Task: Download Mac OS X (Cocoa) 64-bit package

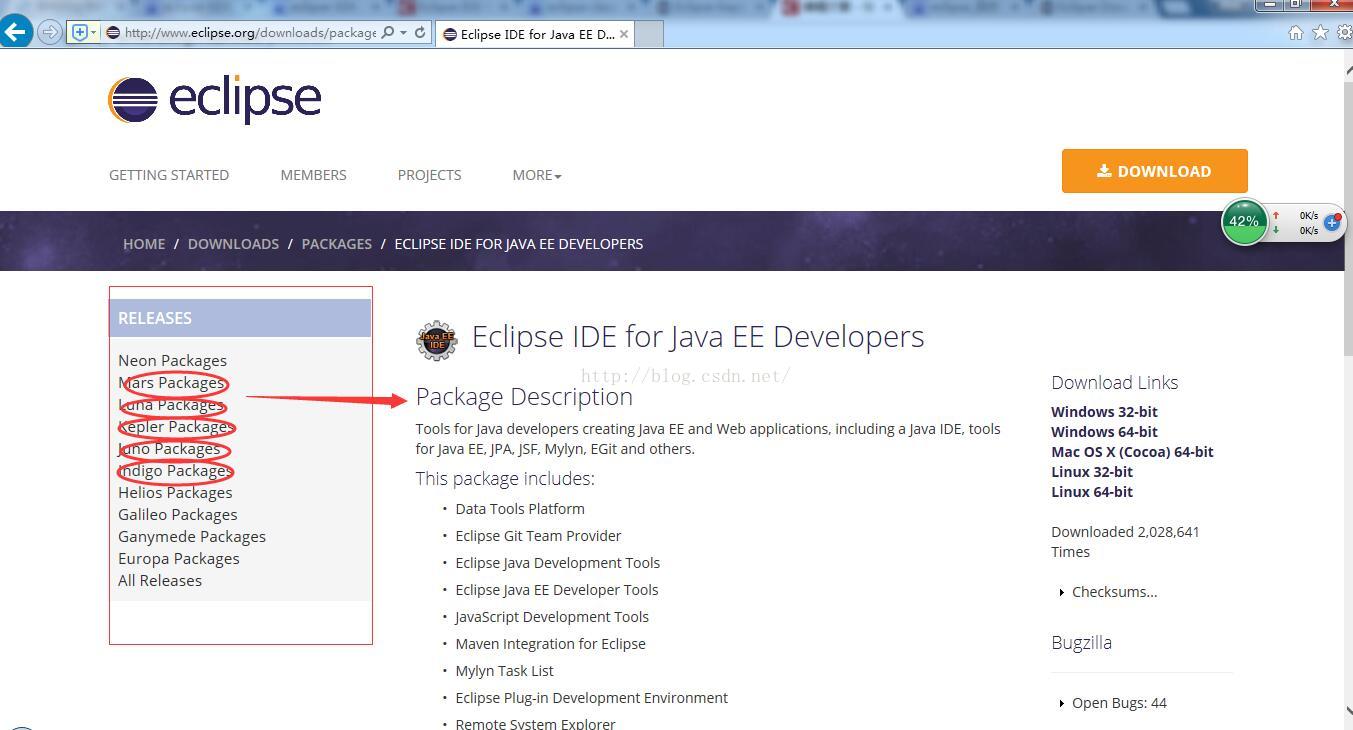Action: [x=1132, y=451]
